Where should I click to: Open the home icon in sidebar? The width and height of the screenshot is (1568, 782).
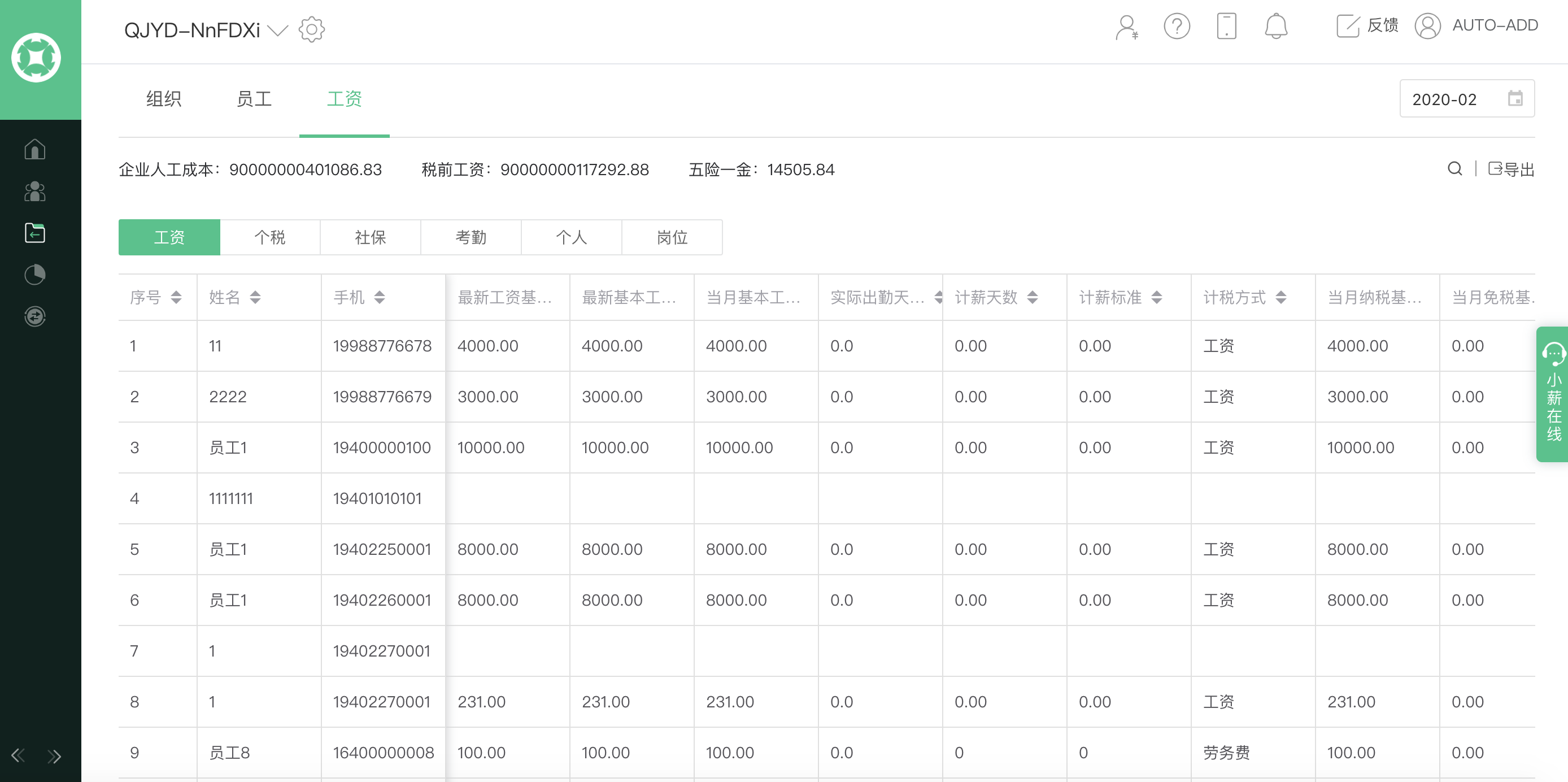tap(34, 149)
